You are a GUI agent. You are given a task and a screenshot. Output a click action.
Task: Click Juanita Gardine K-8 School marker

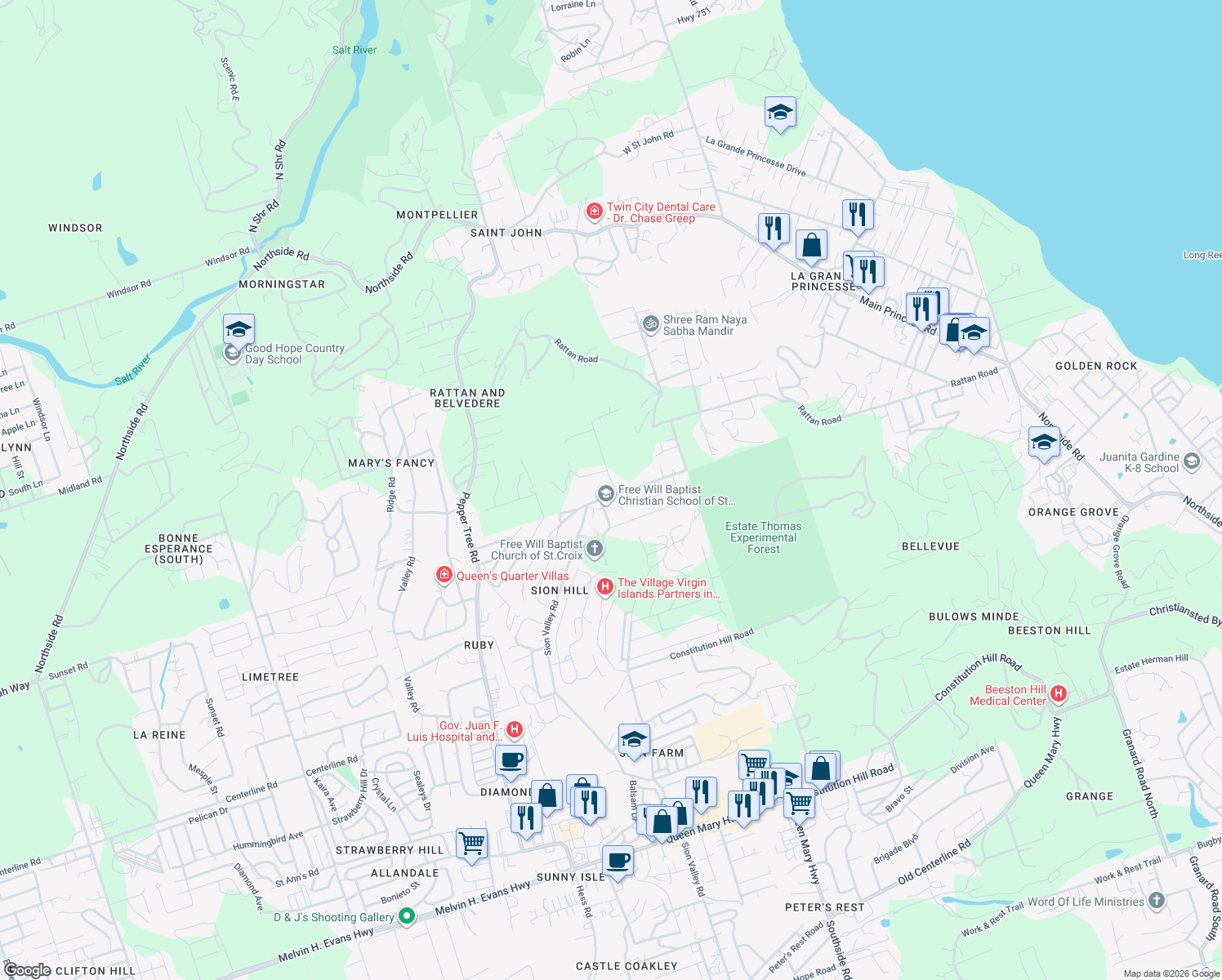(1192, 460)
